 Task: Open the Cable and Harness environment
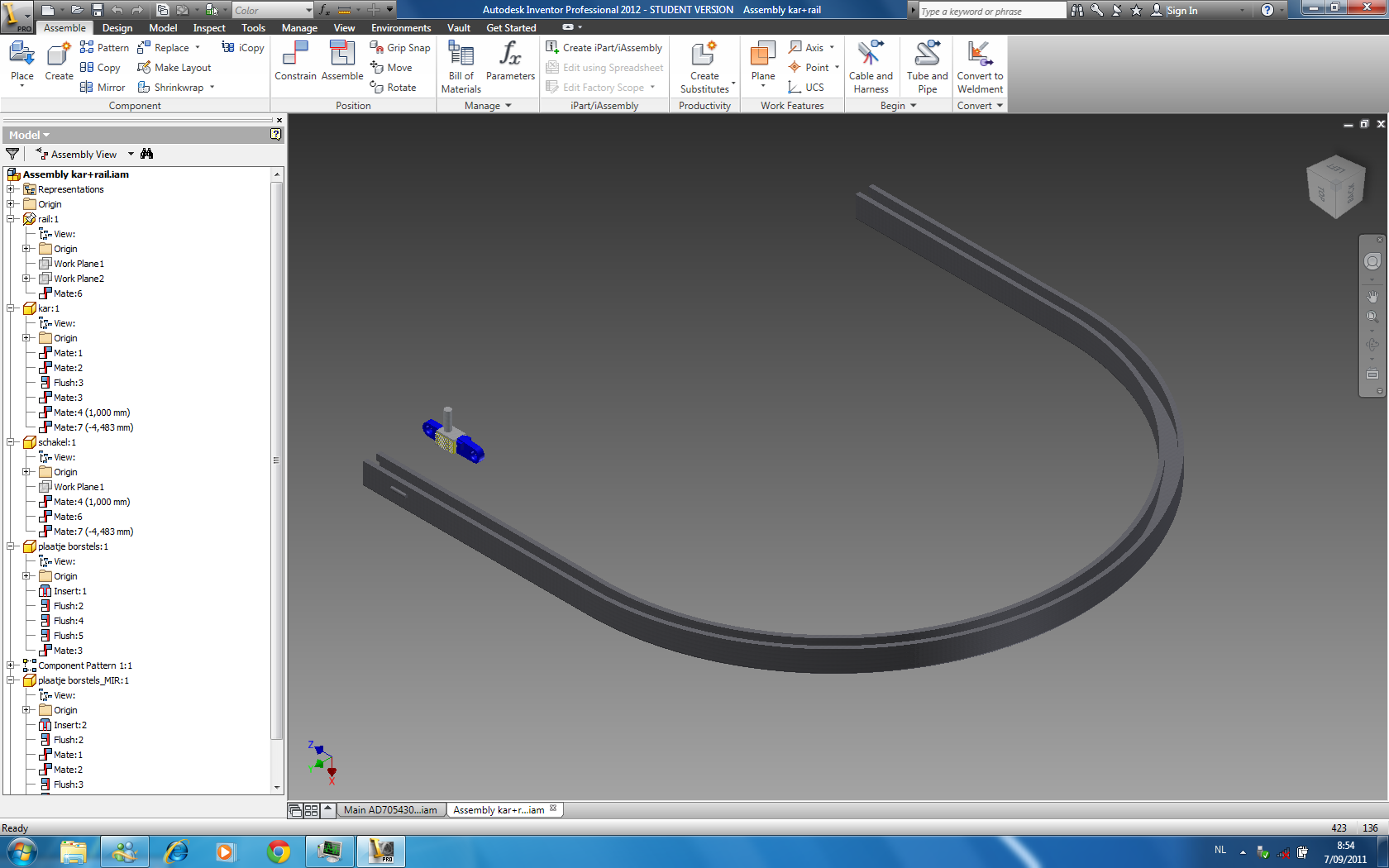pyautogui.click(x=871, y=67)
